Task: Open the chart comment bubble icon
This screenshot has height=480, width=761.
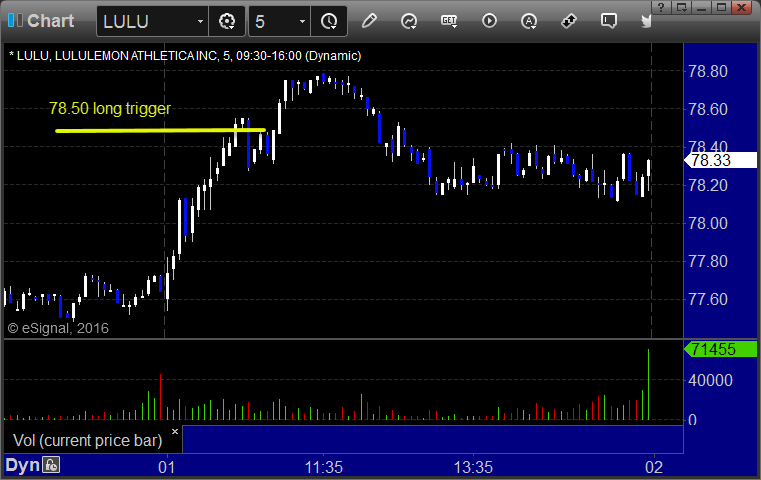Action: pyautogui.click(x=609, y=21)
